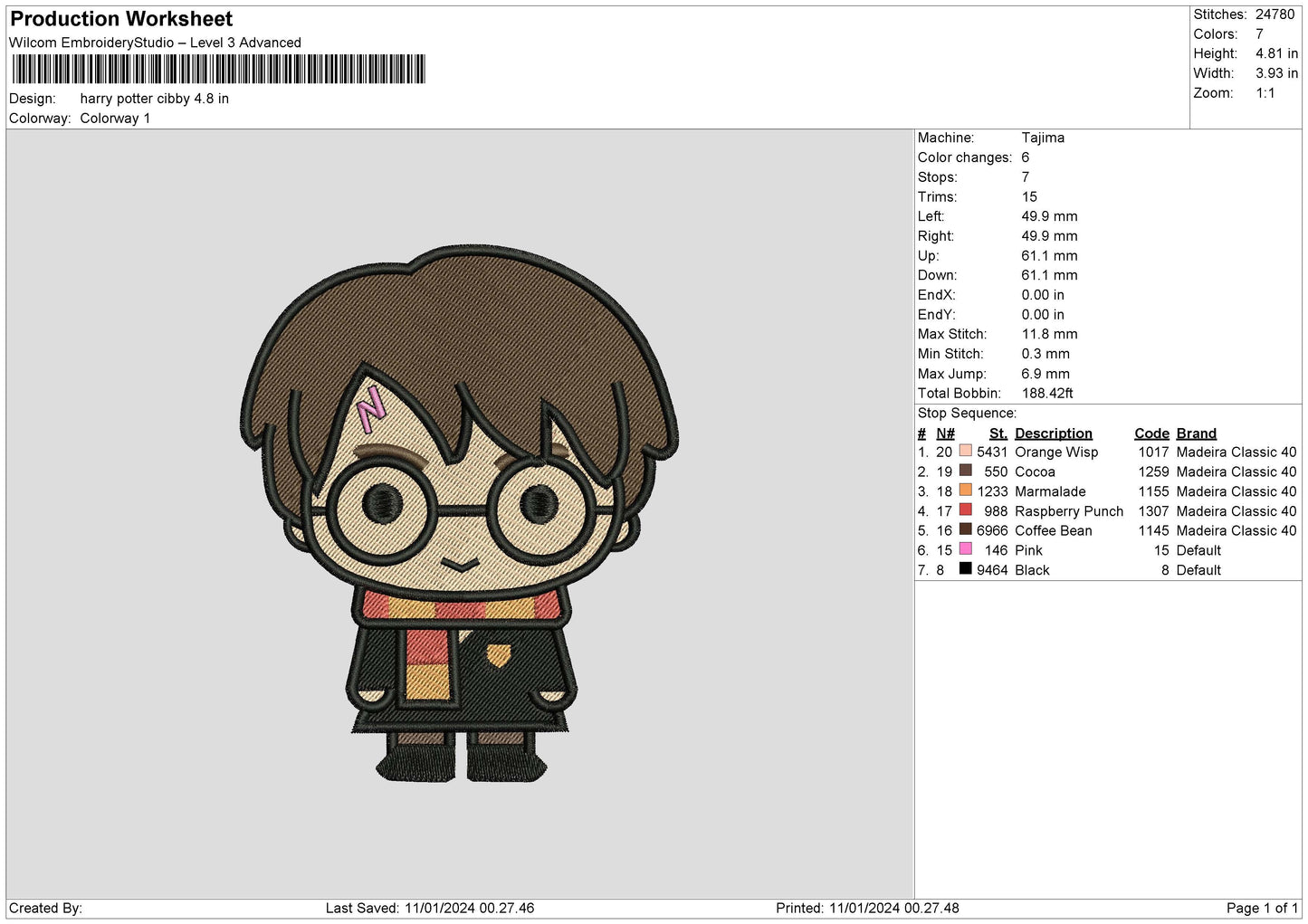This screenshot has height=924, width=1308.
Task: Click thread code 1259 for Cocoa
Action: click(x=1153, y=472)
